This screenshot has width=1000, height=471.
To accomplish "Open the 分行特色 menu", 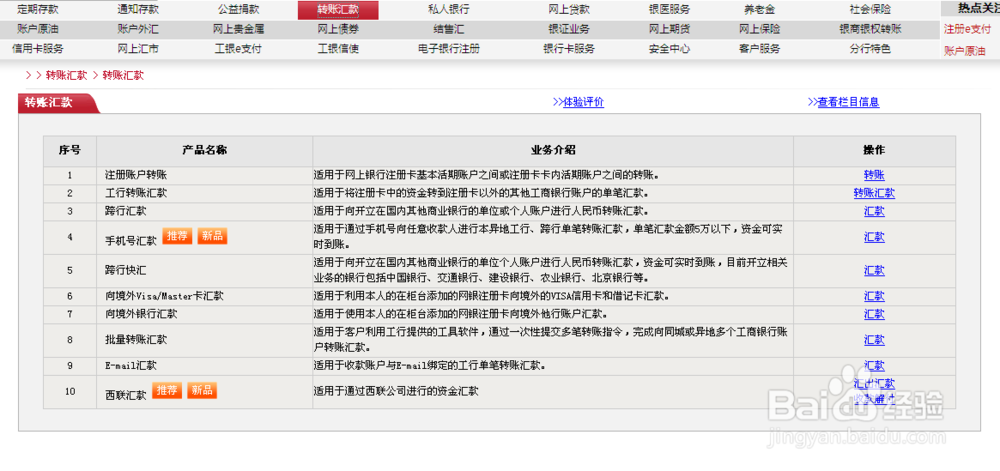I will pos(870,49).
